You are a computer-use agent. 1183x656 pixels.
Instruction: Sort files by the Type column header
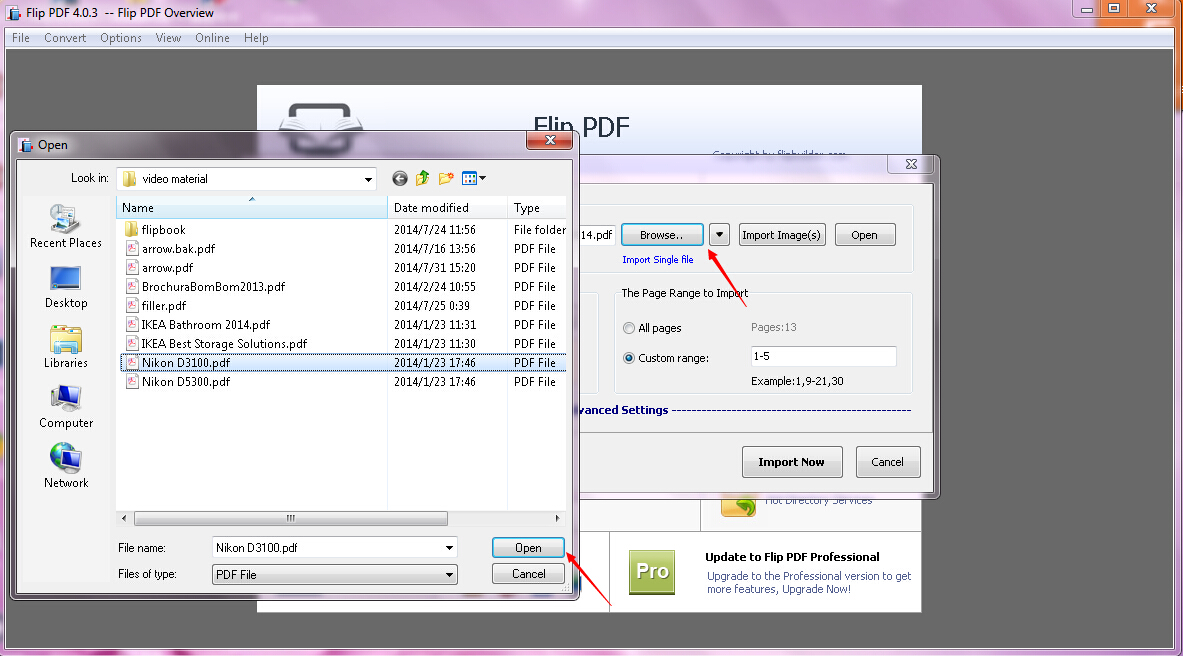(536, 208)
